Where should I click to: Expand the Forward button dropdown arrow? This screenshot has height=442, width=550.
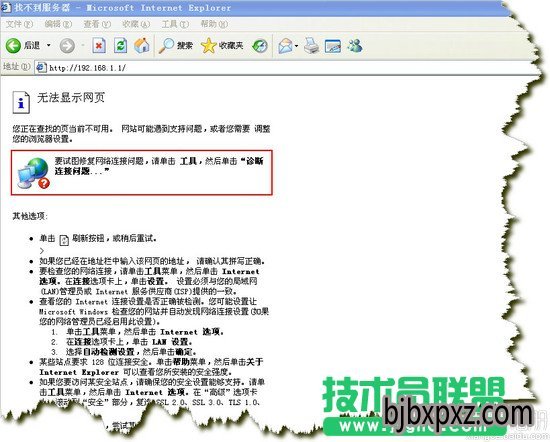(82, 45)
